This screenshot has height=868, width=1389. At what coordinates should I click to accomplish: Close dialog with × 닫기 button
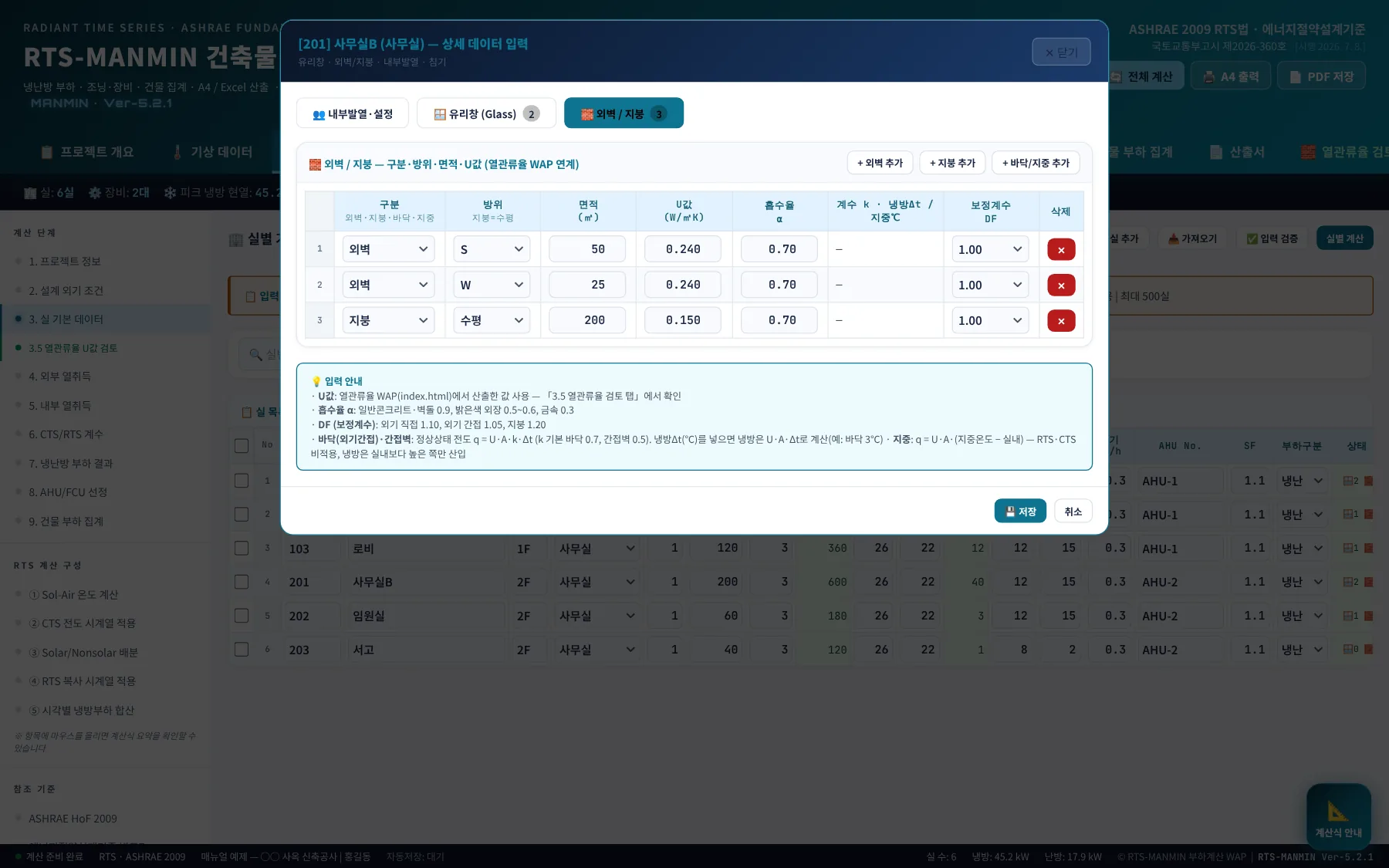[1061, 52]
